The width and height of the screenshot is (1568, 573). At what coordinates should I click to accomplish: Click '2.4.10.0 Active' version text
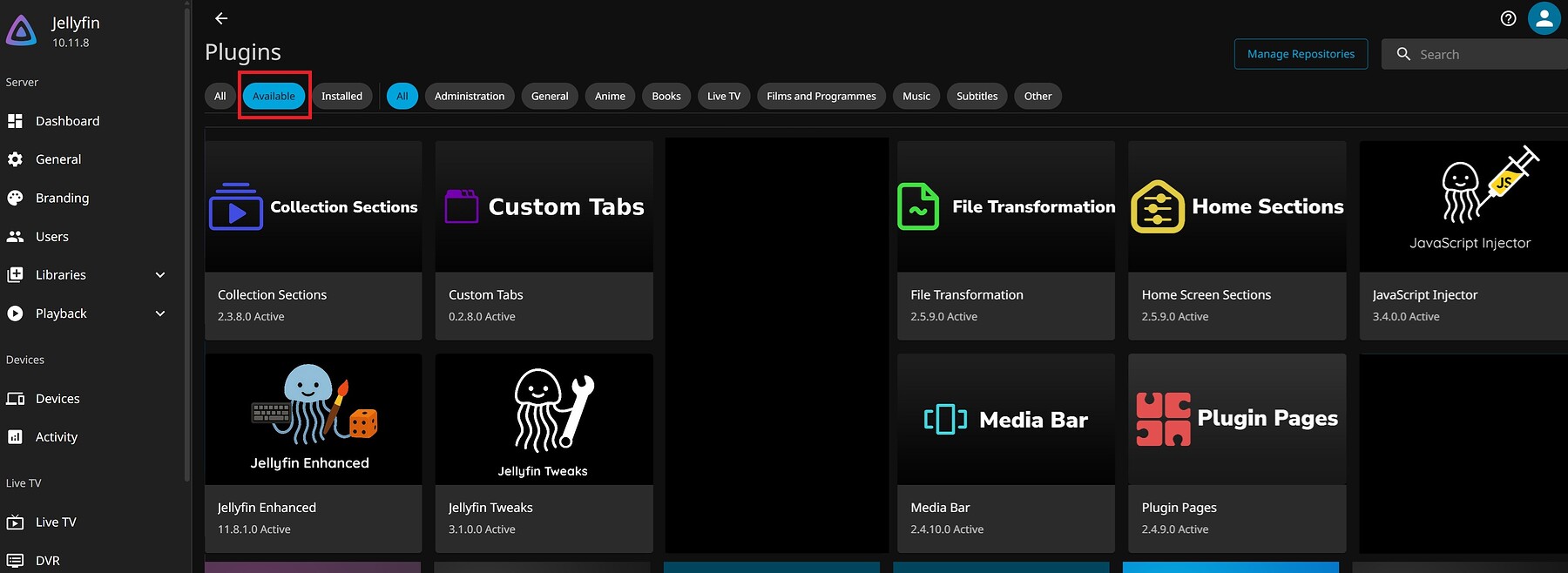point(947,529)
